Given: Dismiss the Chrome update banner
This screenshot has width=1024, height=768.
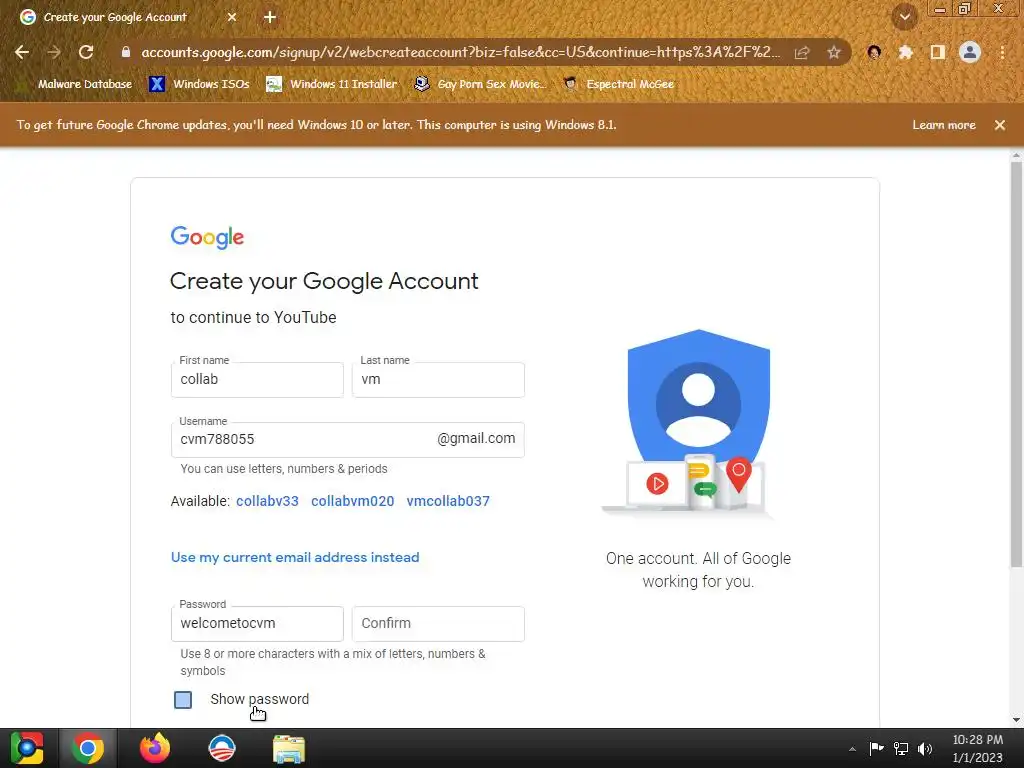Looking at the screenshot, I should 1000,125.
